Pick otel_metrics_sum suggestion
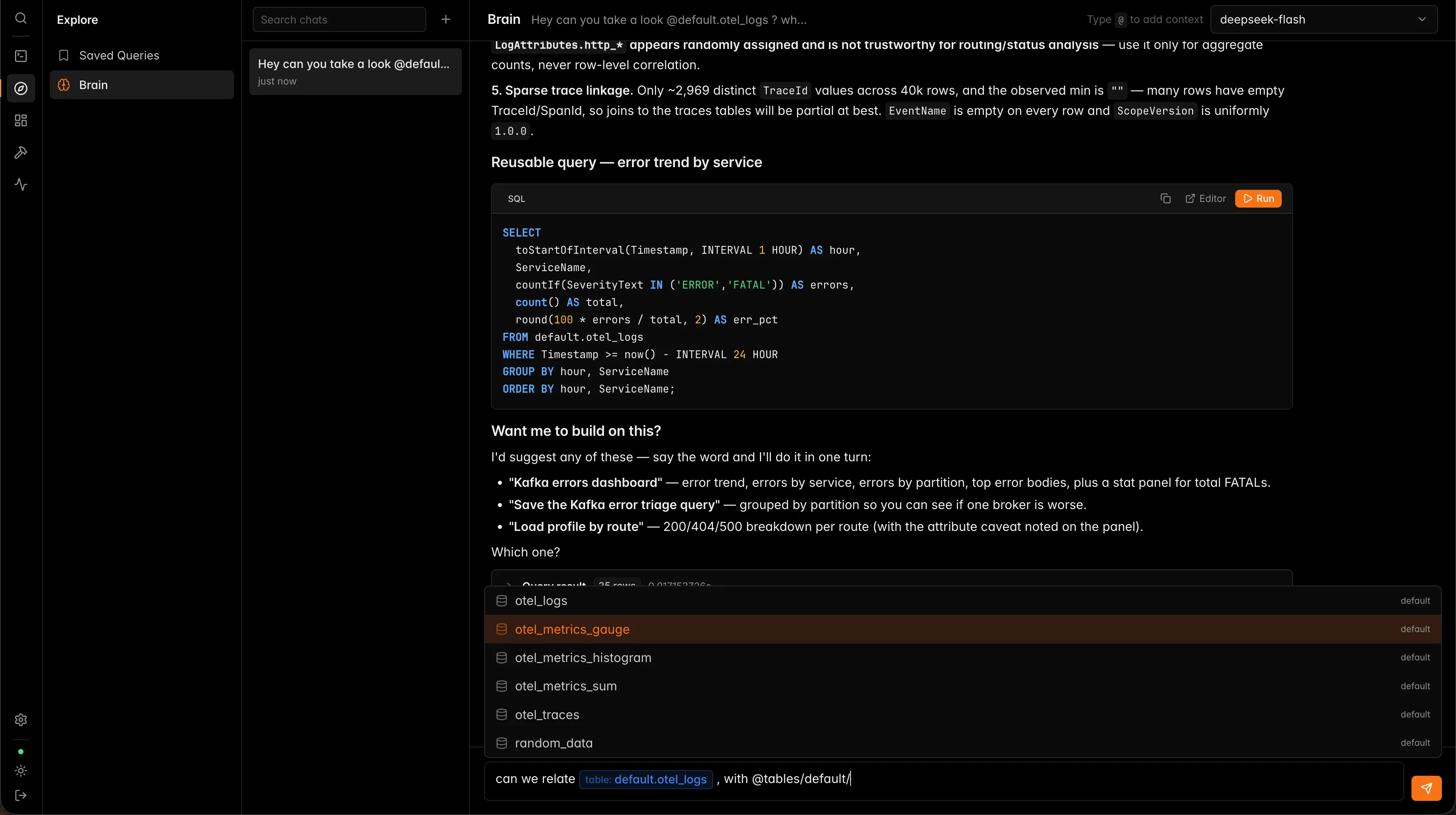This screenshot has height=815, width=1456. [x=963, y=686]
